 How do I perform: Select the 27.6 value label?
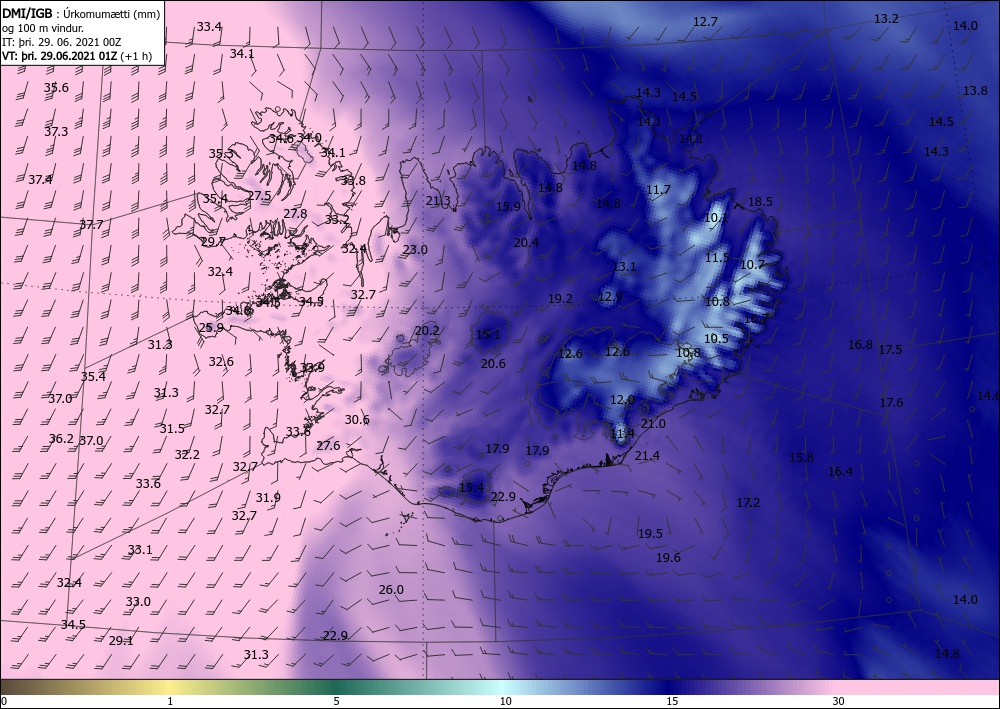328,446
